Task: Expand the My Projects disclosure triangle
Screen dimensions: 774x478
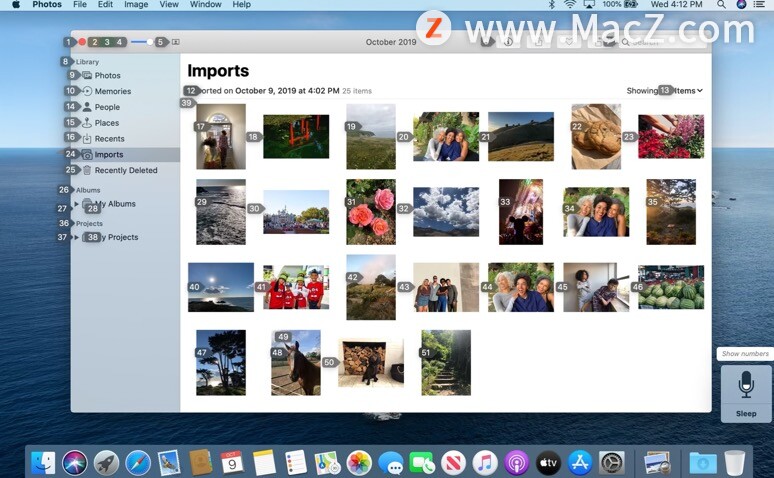Action: (x=77, y=237)
